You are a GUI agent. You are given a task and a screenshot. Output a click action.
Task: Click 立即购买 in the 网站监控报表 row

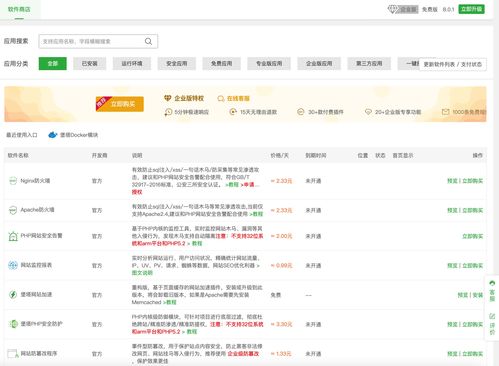(x=472, y=265)
